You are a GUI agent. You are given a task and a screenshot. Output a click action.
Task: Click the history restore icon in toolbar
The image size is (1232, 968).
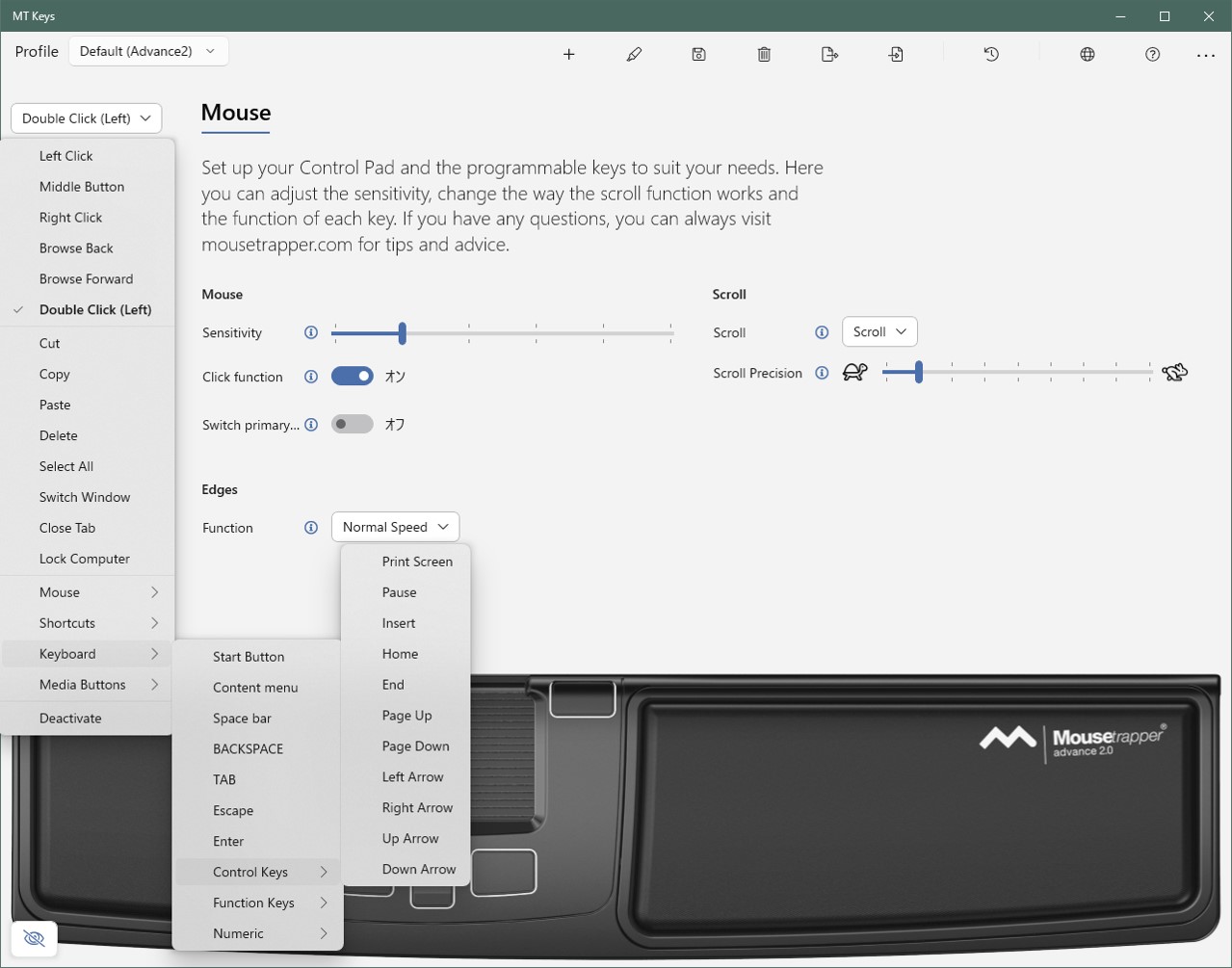[x=991, y=55]
